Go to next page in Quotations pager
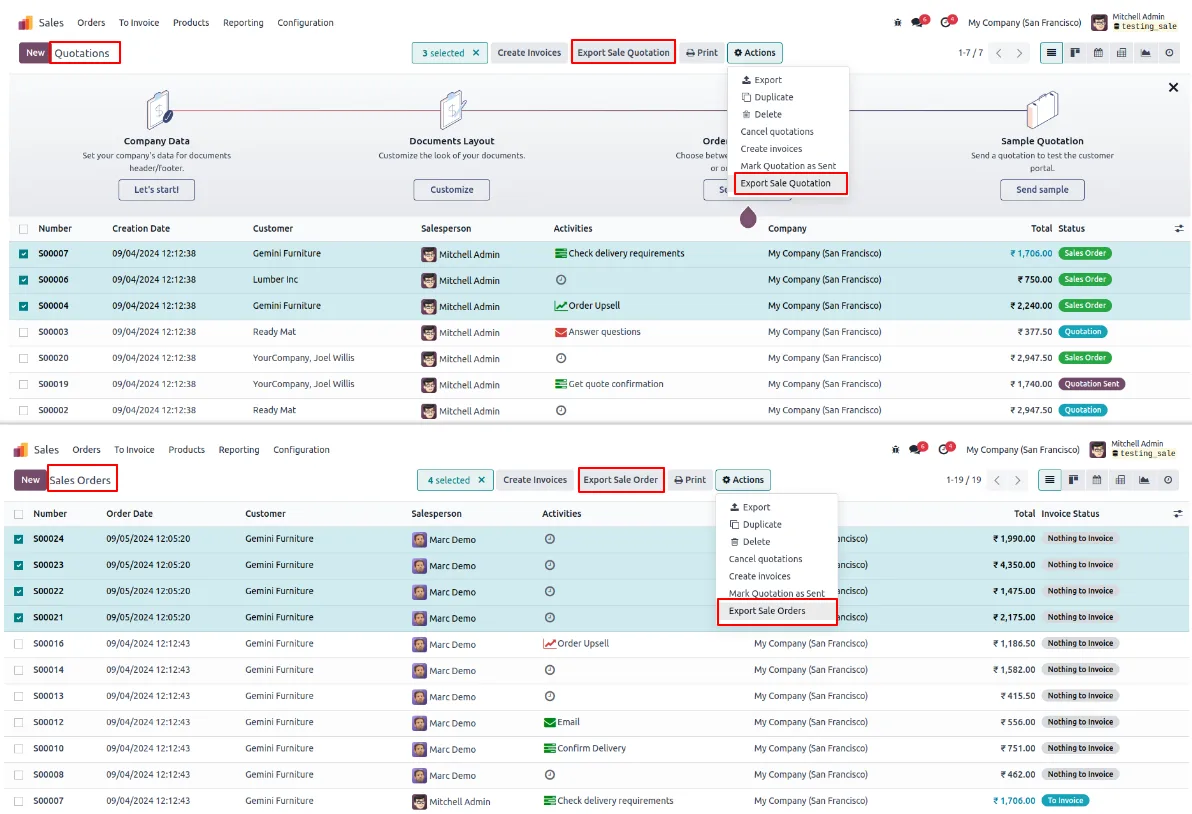This screenshot has width=1192, height=814. pyautogui.click(x=1019, y=53)
